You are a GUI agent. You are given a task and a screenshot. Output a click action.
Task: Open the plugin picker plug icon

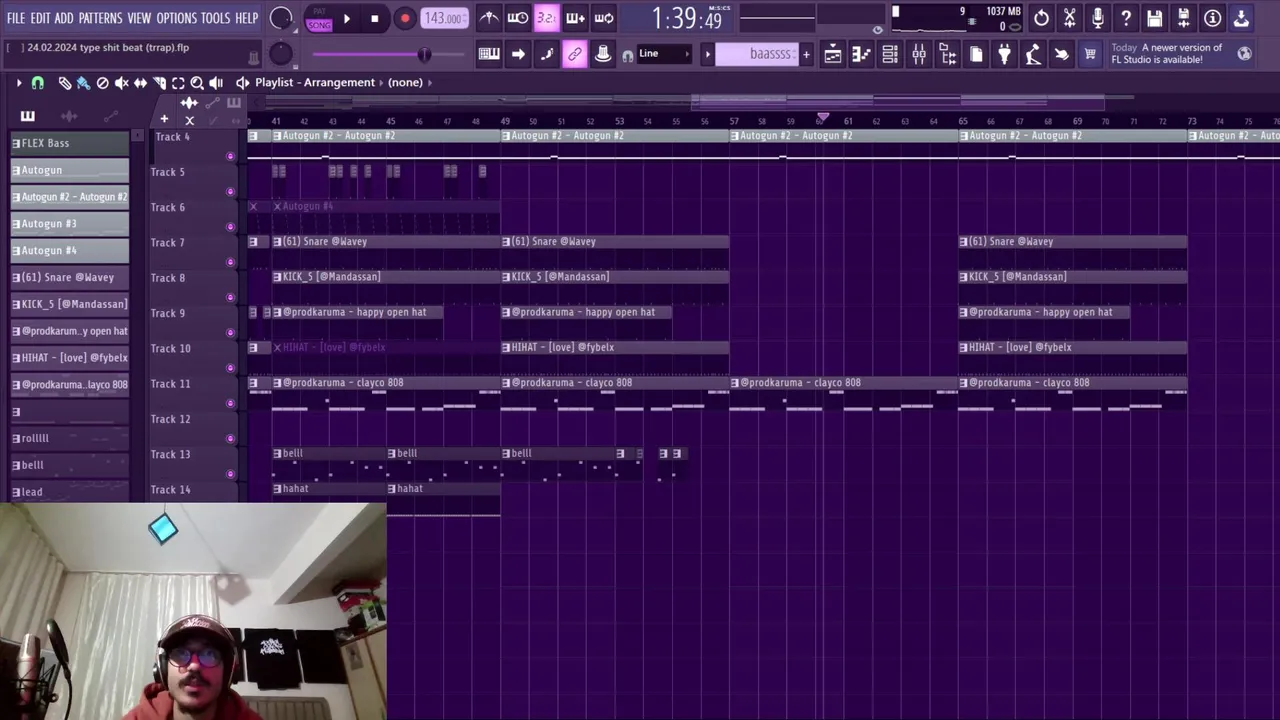click(1004, 54)
